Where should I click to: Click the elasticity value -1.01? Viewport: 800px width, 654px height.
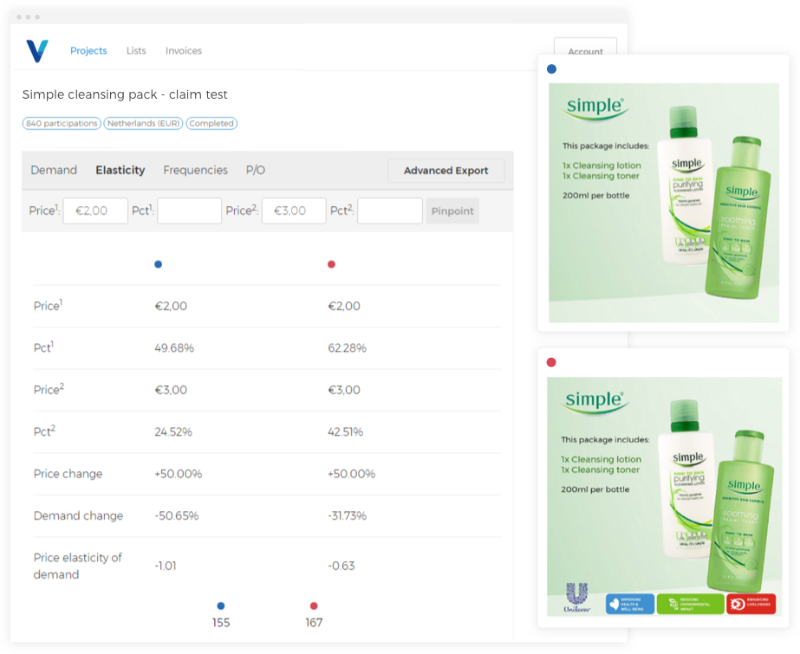pos(165,566)
